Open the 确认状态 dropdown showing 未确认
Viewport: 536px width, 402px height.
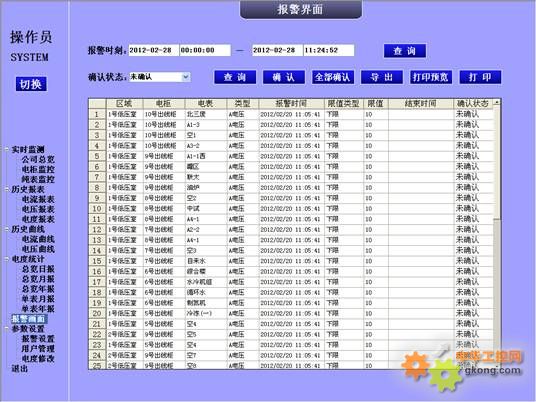tap(160, 77)
